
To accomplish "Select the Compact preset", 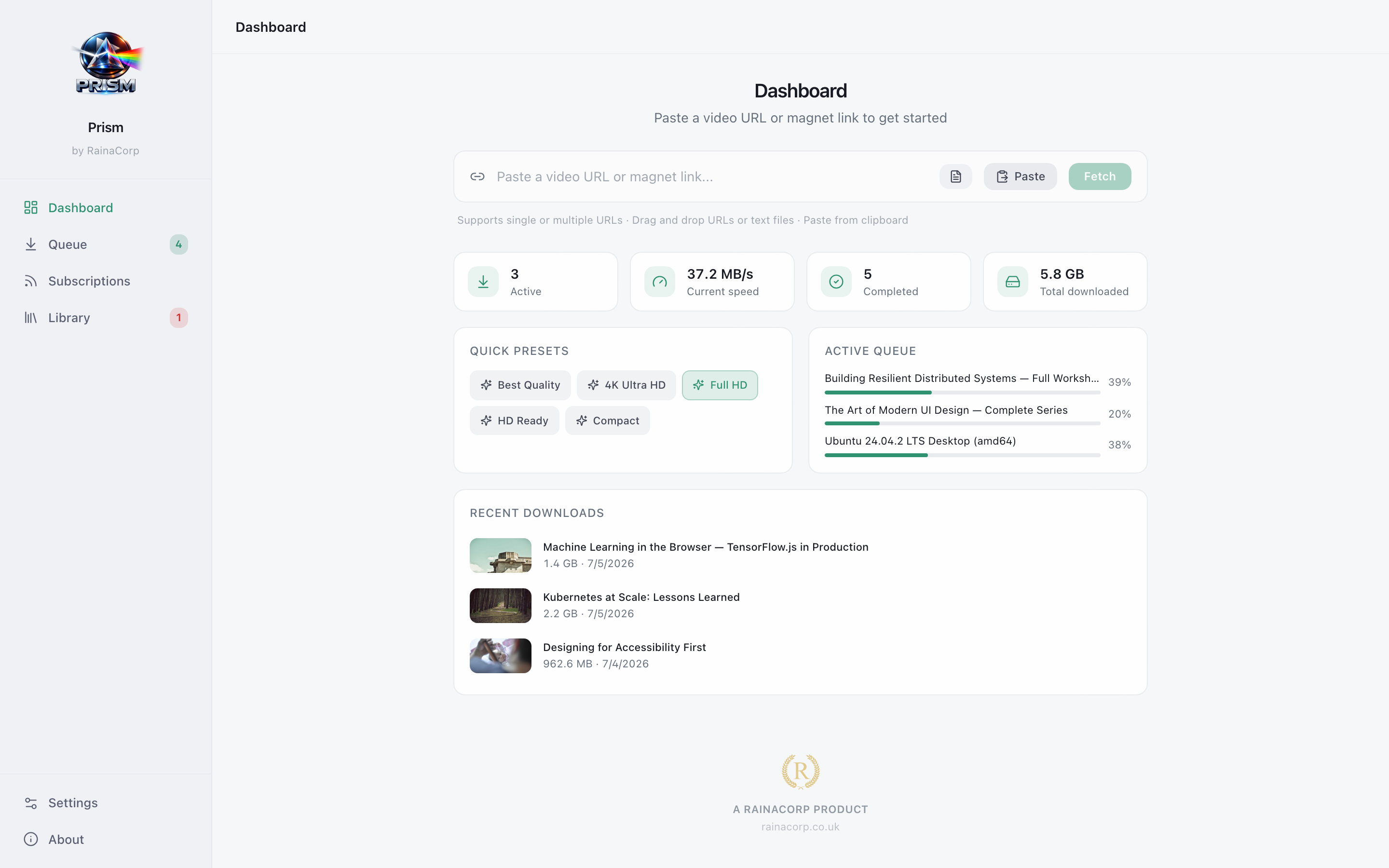I will (x=607, y=420).
